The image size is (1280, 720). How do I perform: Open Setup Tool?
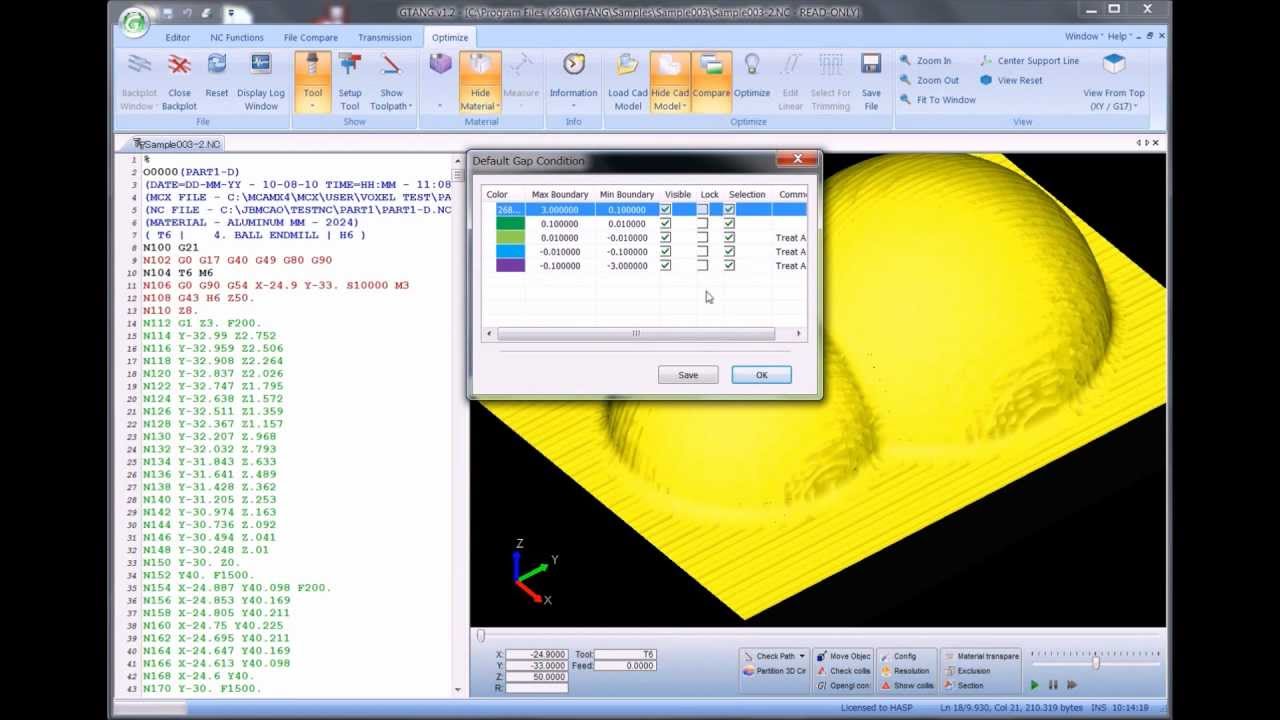click(x=350, y=81)
